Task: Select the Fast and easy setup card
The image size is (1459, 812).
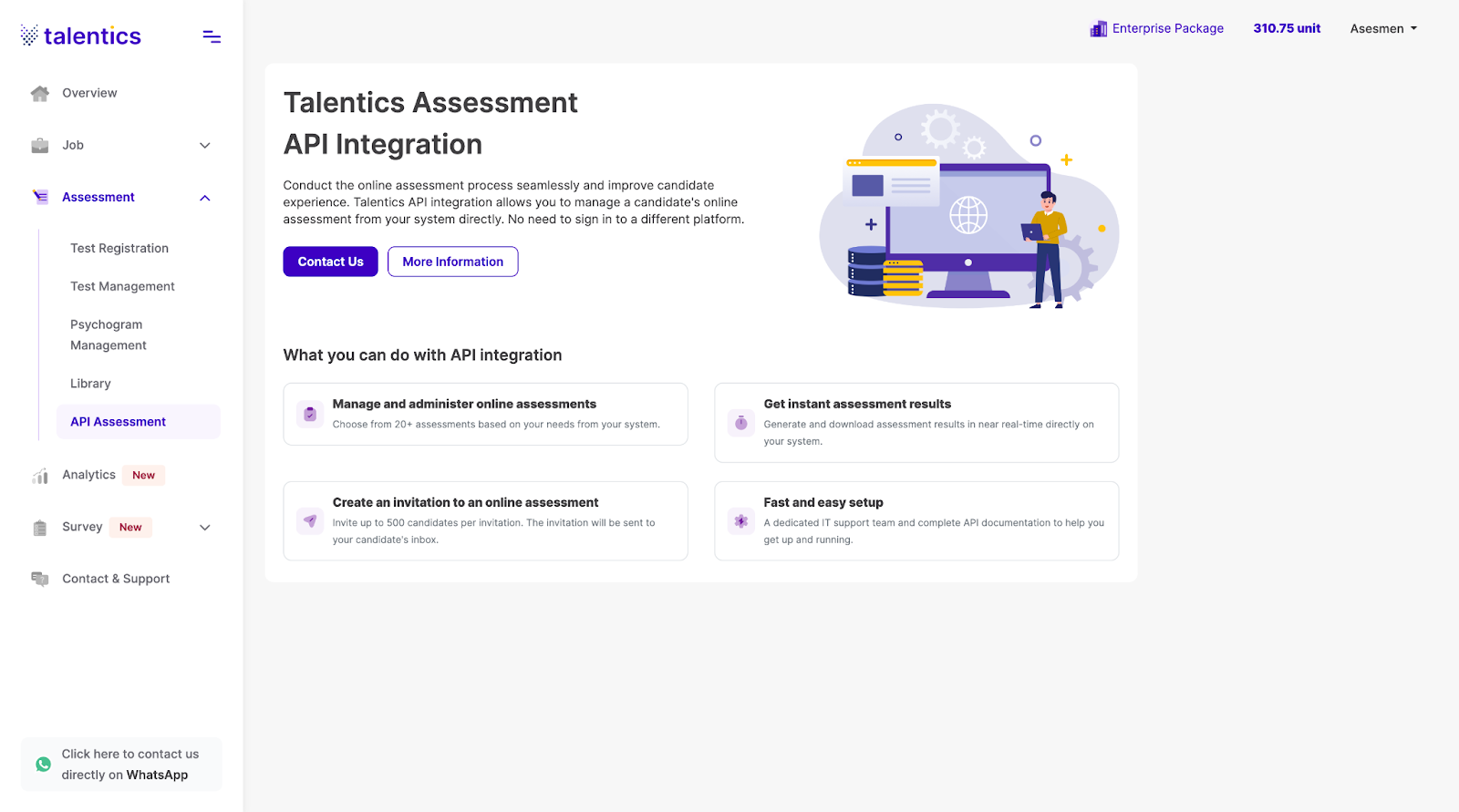Action: (x=916, y=521)
